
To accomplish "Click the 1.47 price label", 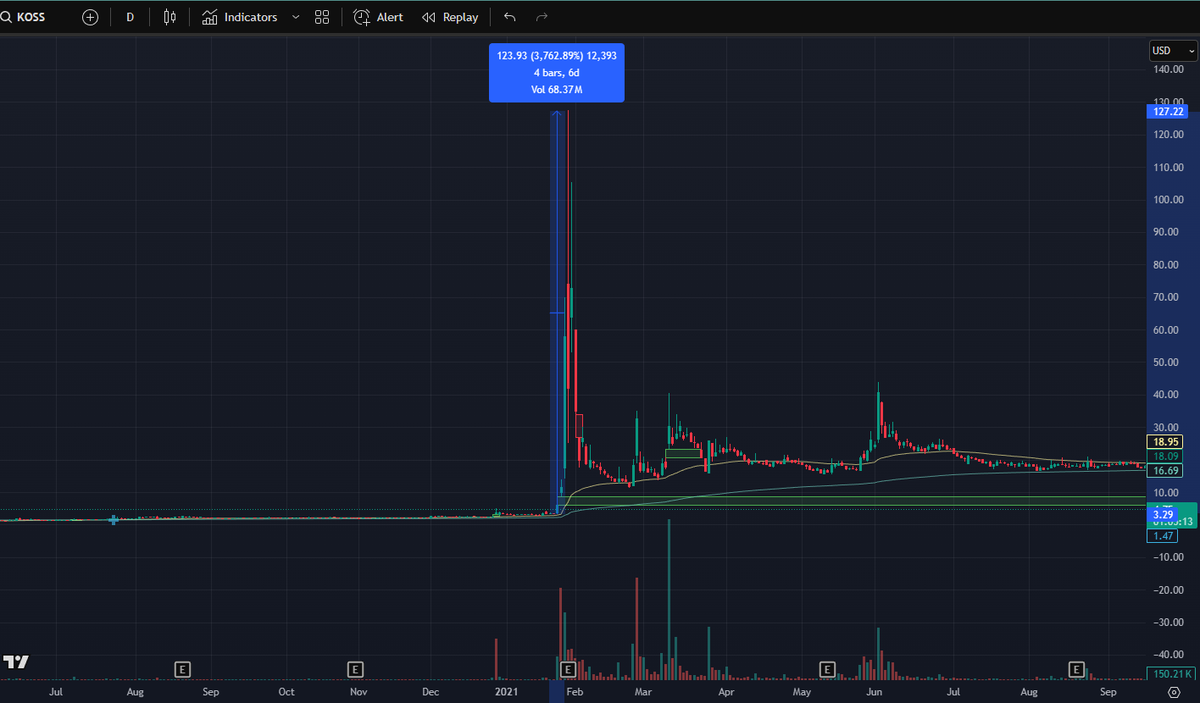I will pos(1161,537).
